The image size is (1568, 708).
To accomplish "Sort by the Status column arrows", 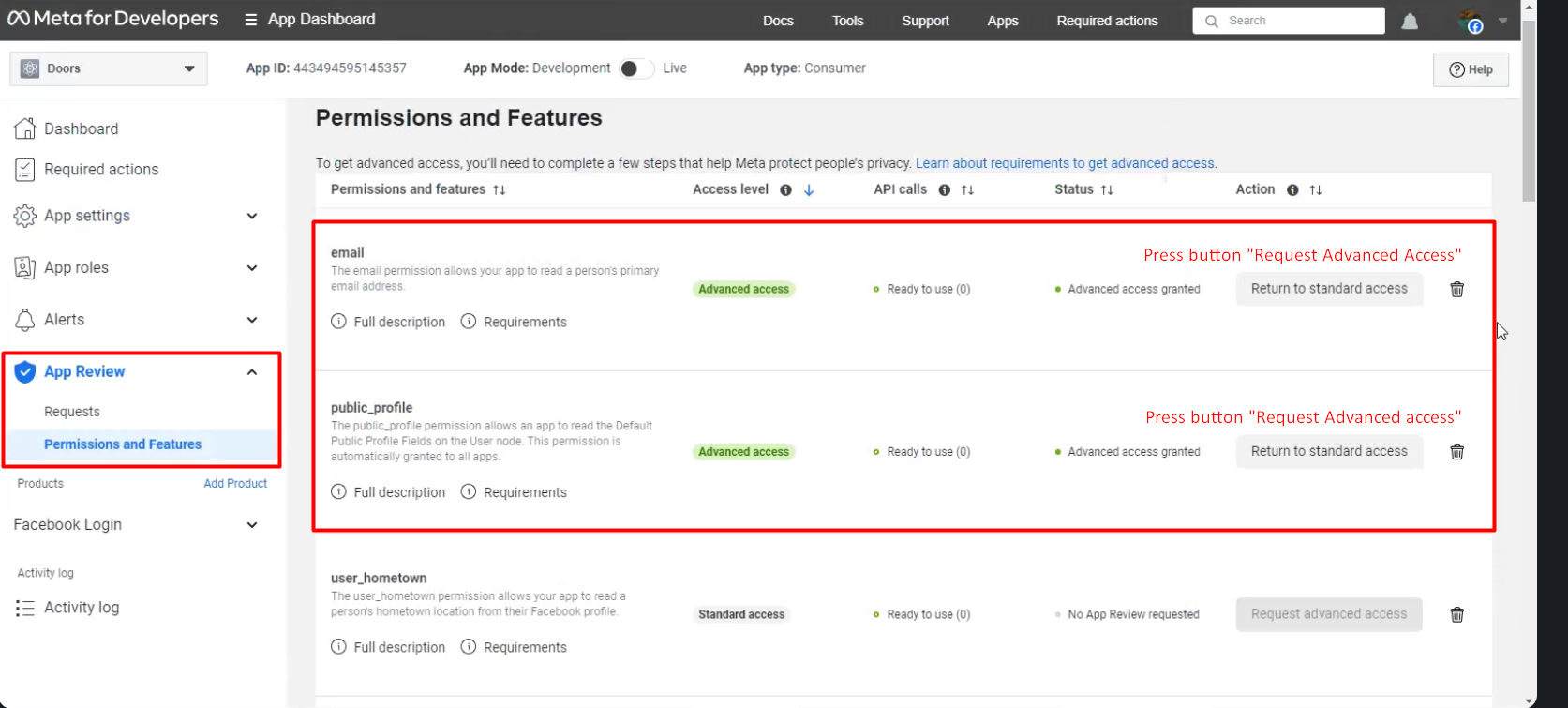I will 1107,189.
